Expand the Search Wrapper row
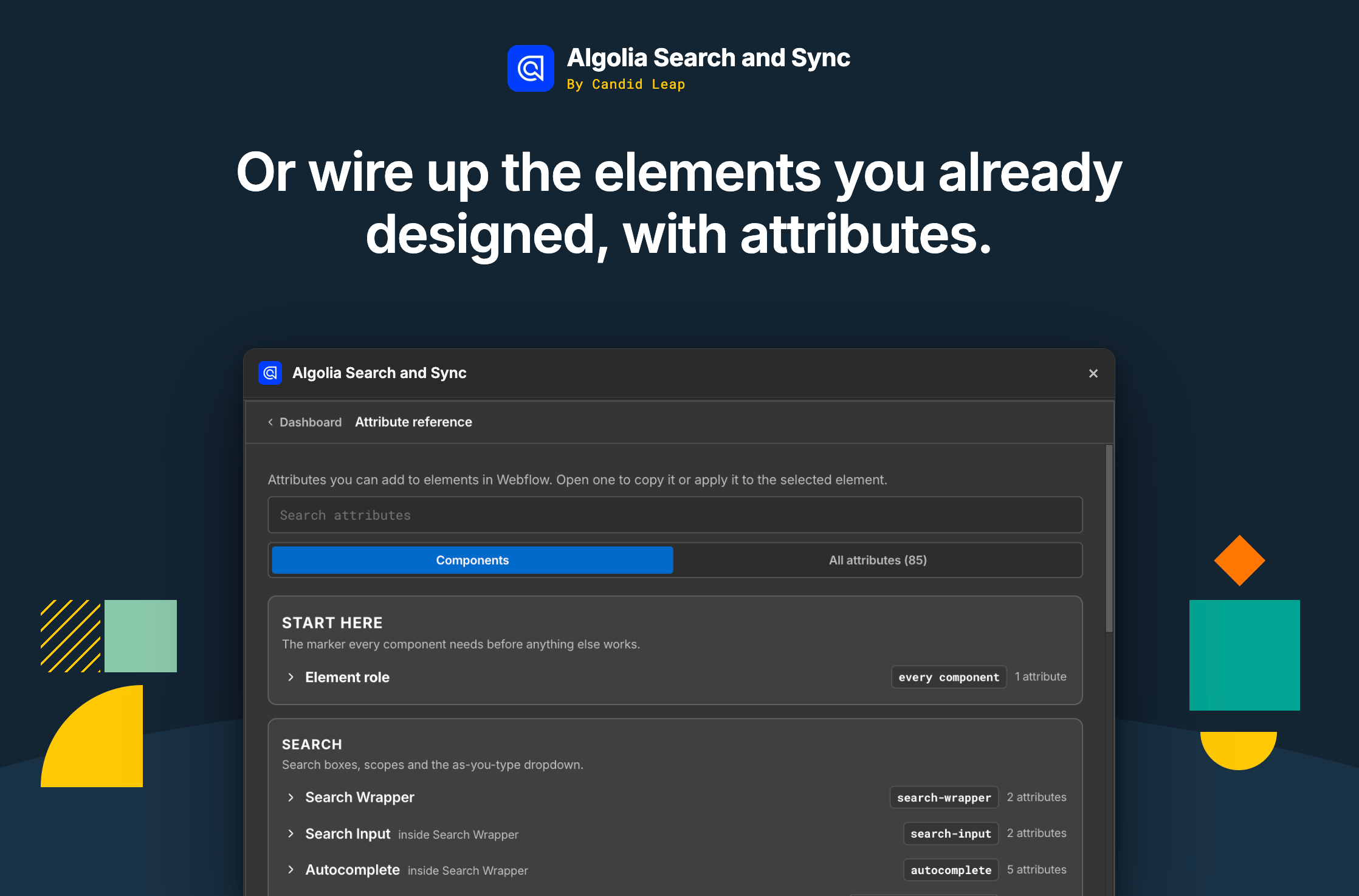1359x896 pixels. click(675, 797)
